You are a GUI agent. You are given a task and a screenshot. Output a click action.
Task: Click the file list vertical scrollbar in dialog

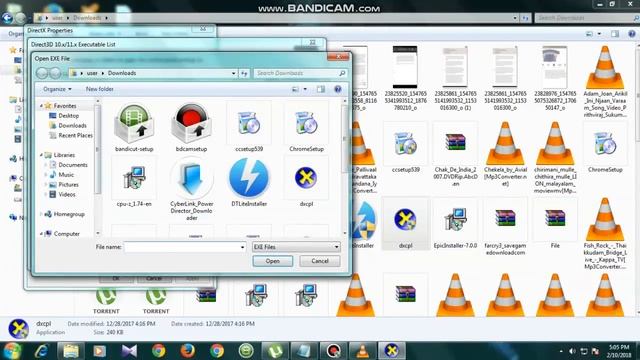[x=345, y=167]
